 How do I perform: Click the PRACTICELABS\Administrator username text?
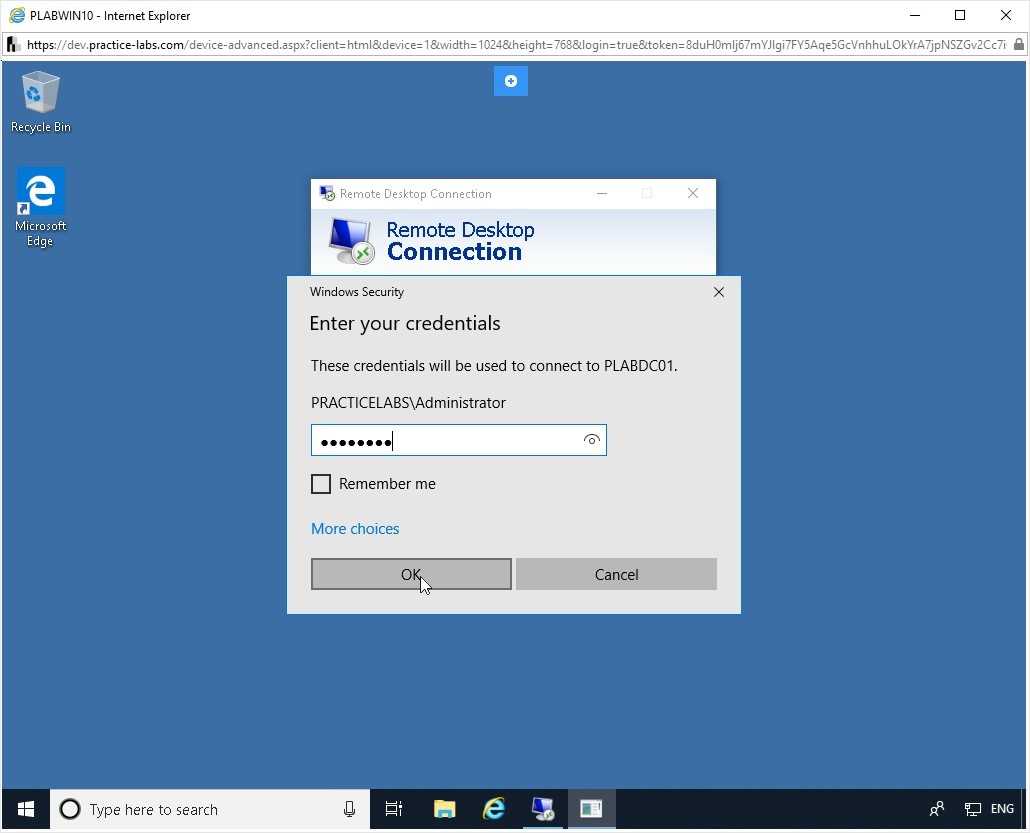click(409, 403)
